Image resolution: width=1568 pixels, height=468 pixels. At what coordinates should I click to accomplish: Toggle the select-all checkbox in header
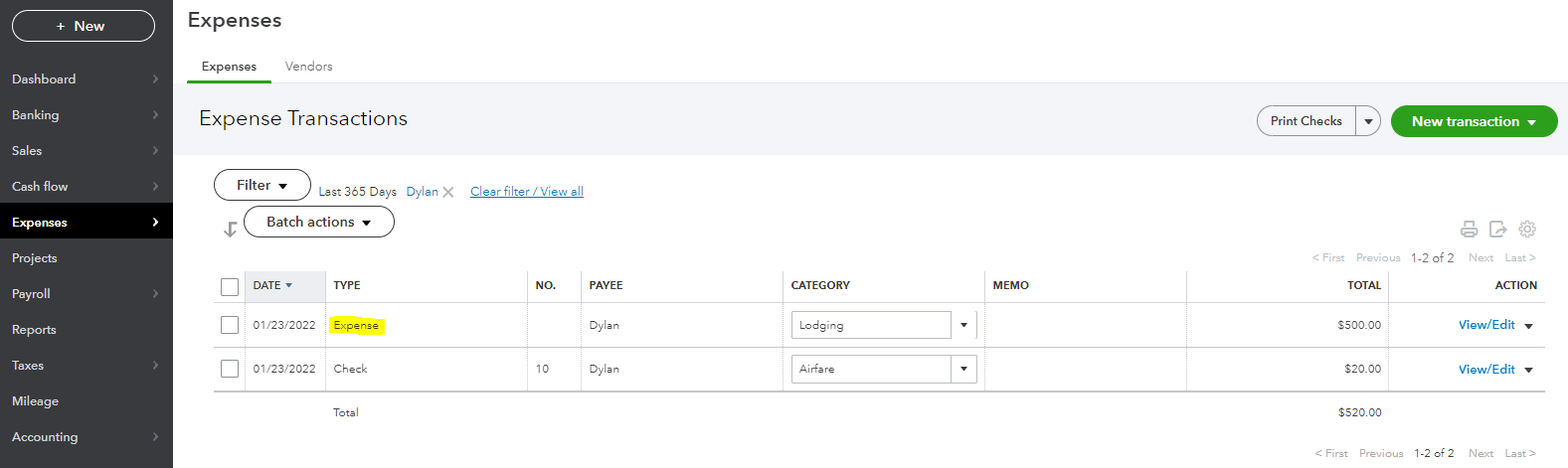coord(230,287)
